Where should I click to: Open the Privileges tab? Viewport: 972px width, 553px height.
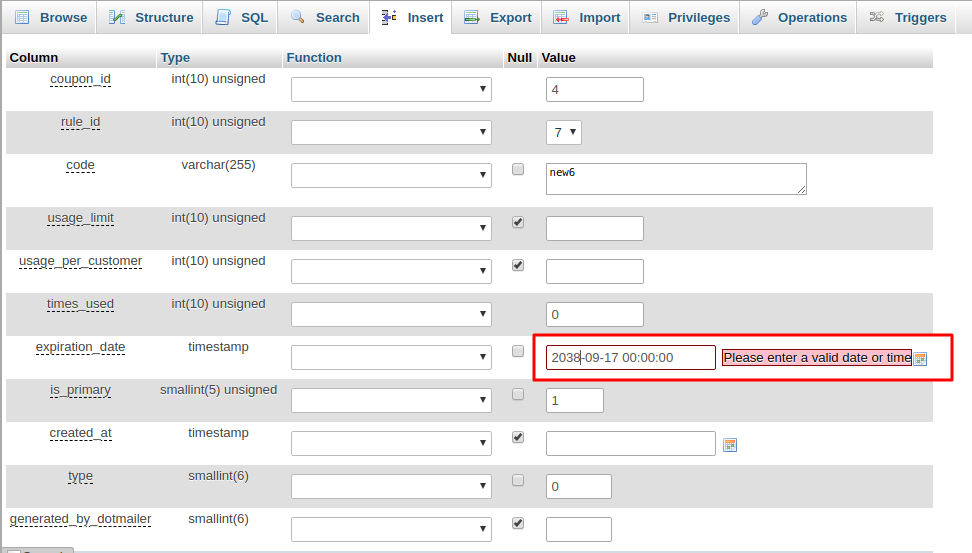click(x=685, y=17)
